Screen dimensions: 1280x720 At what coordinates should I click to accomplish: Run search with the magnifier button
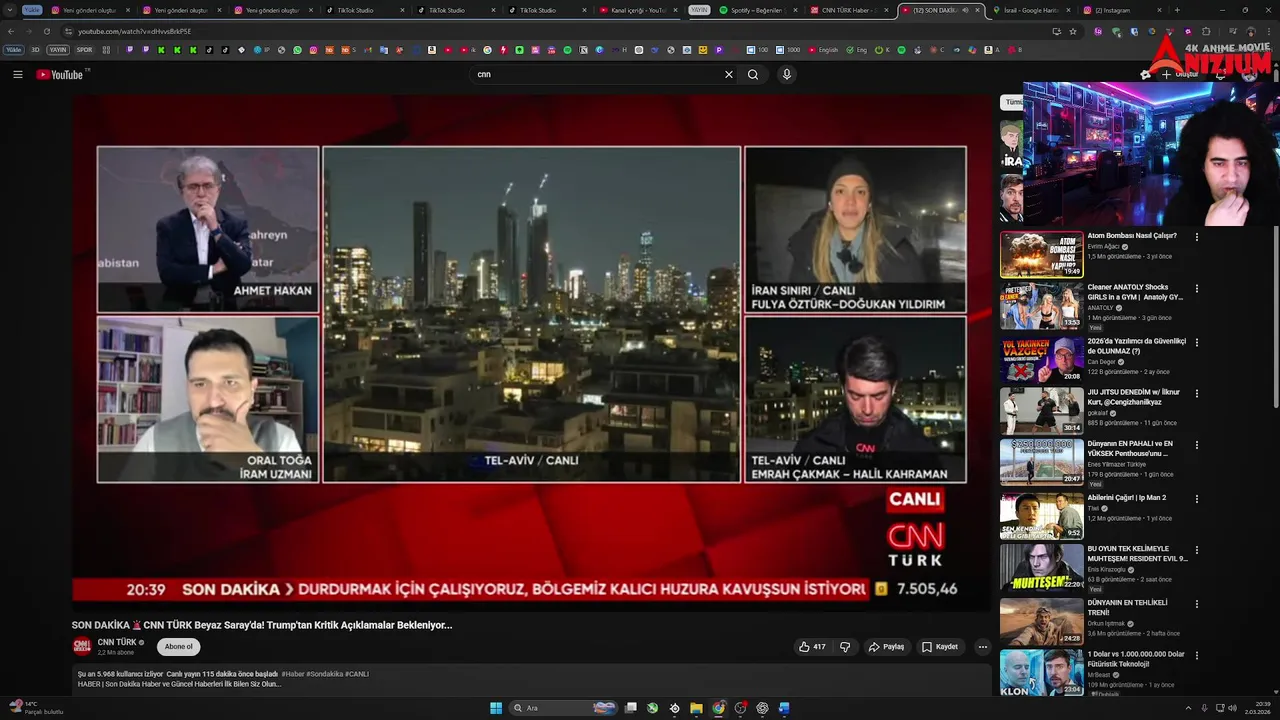753,74
